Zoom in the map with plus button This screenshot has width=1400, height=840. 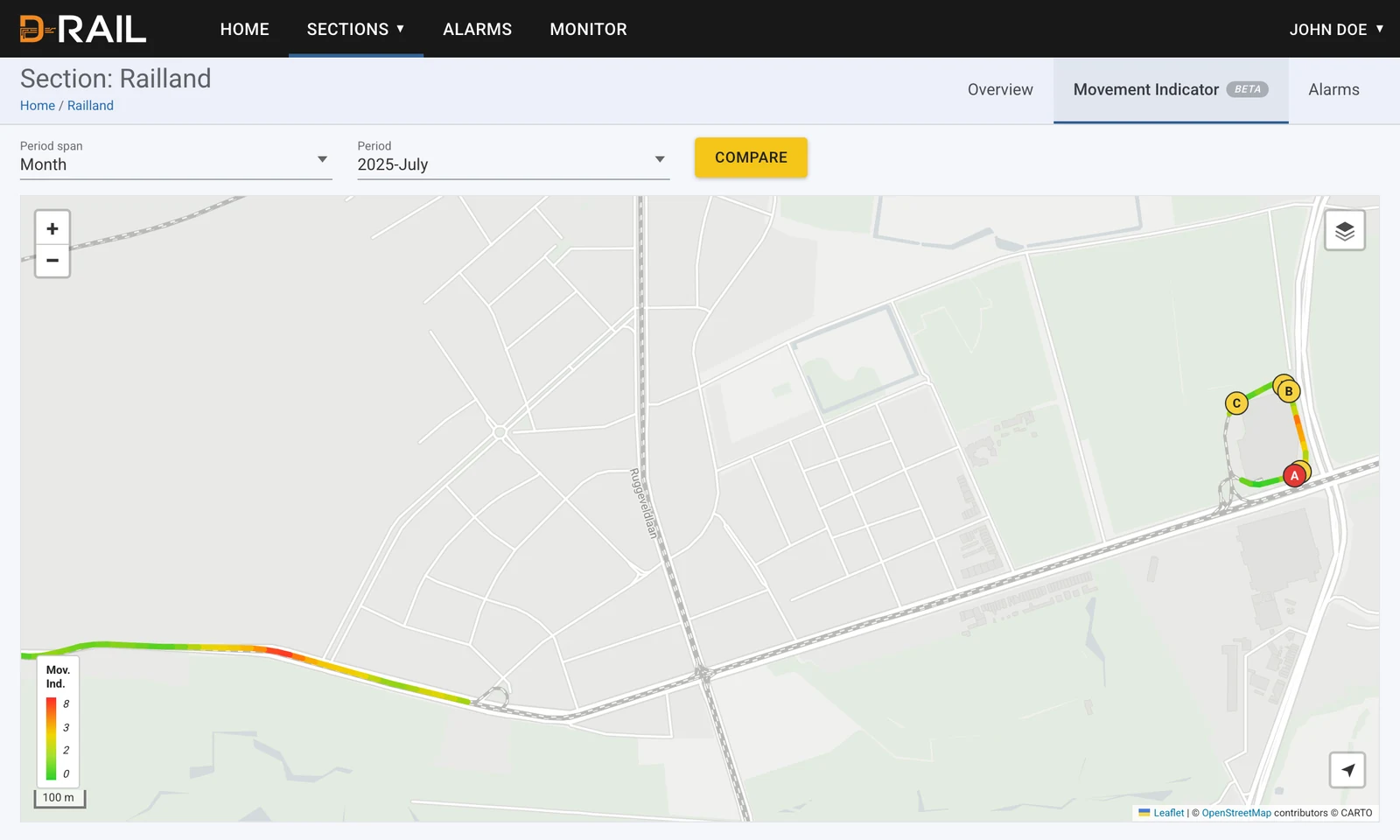tap(52, 228)
